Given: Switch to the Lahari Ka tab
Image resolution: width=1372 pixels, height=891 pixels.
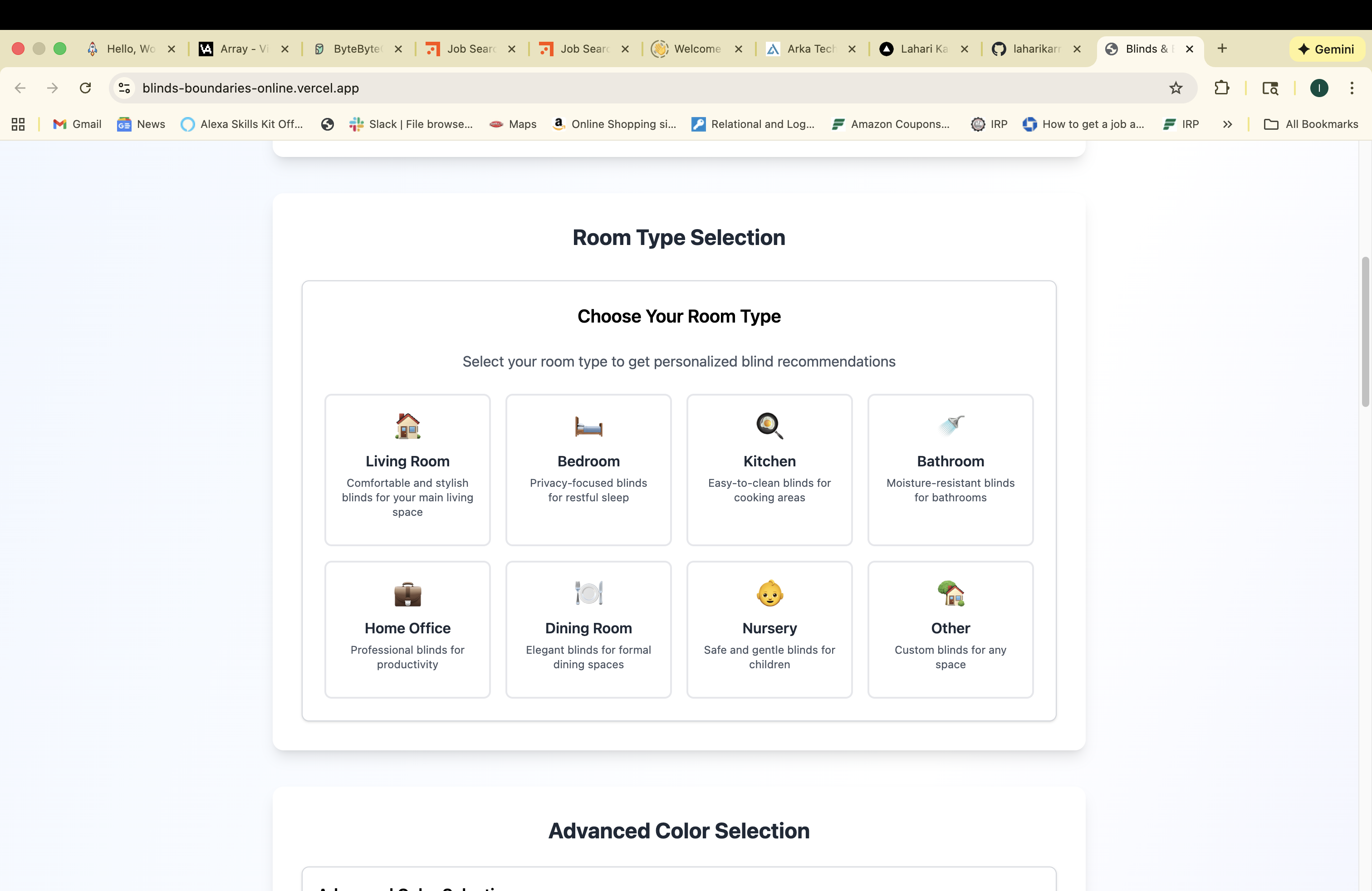Looking at the screenshot, I should pyautogui.click(x=924, y=49).
